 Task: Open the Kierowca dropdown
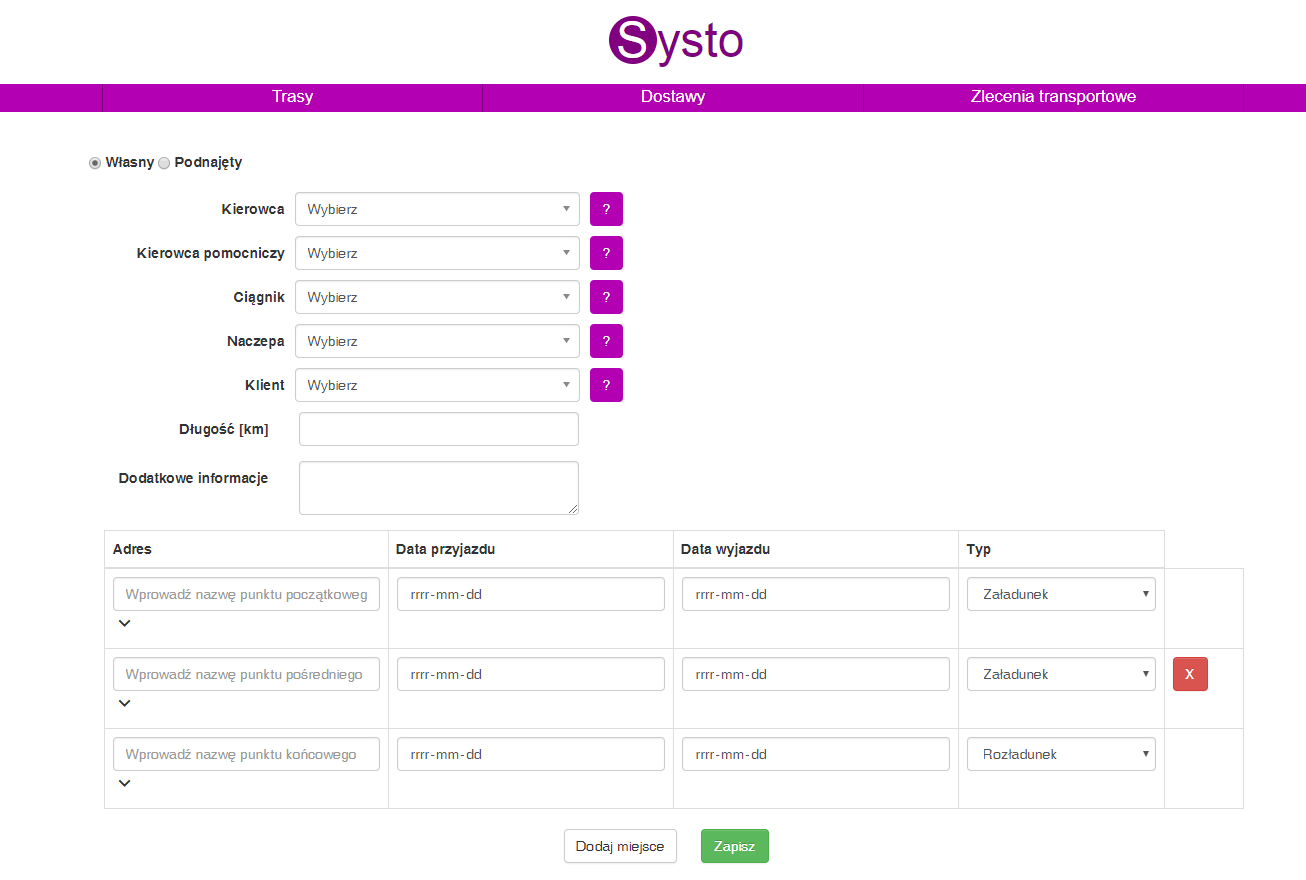(x=437, y=210)
